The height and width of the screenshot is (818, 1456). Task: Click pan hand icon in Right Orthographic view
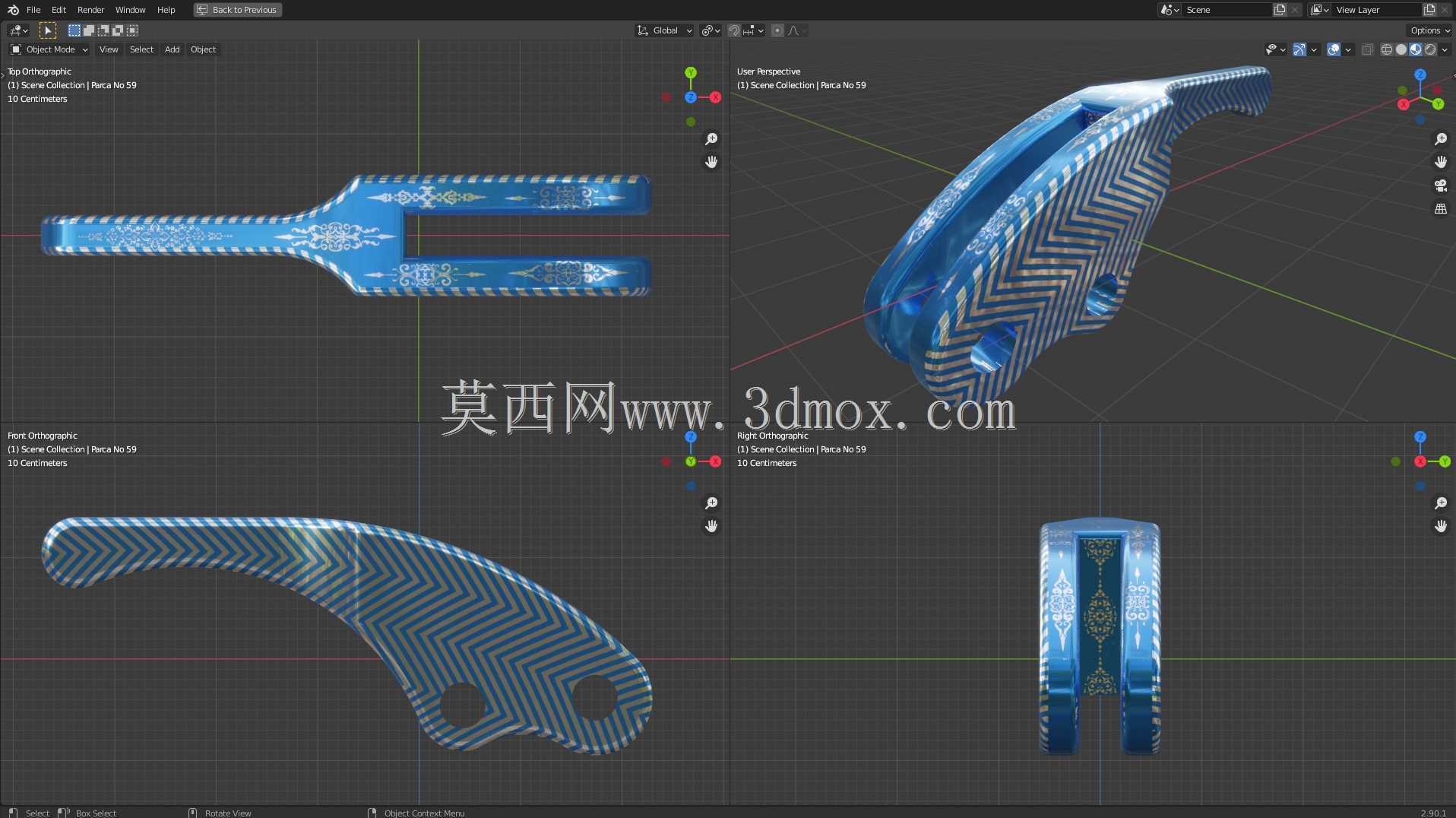1441,526
